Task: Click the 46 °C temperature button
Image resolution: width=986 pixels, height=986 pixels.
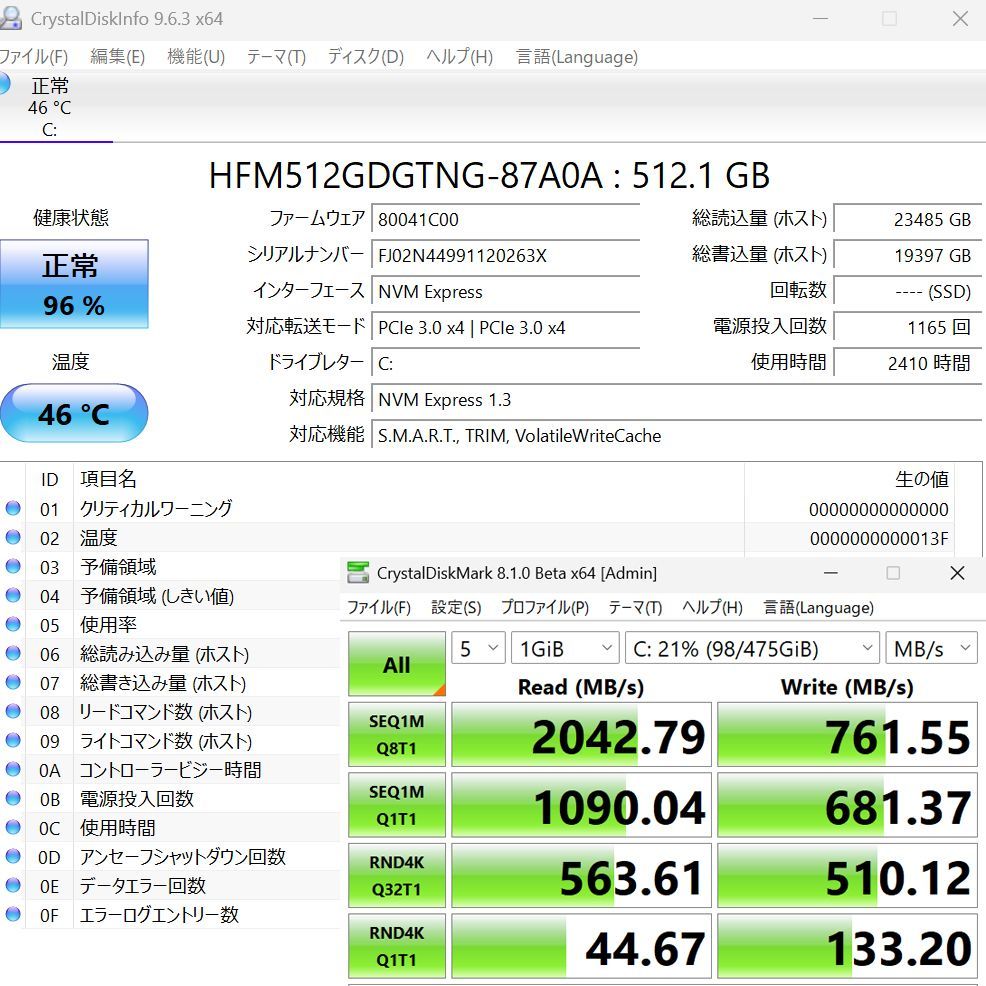Action: pos(74,413)
